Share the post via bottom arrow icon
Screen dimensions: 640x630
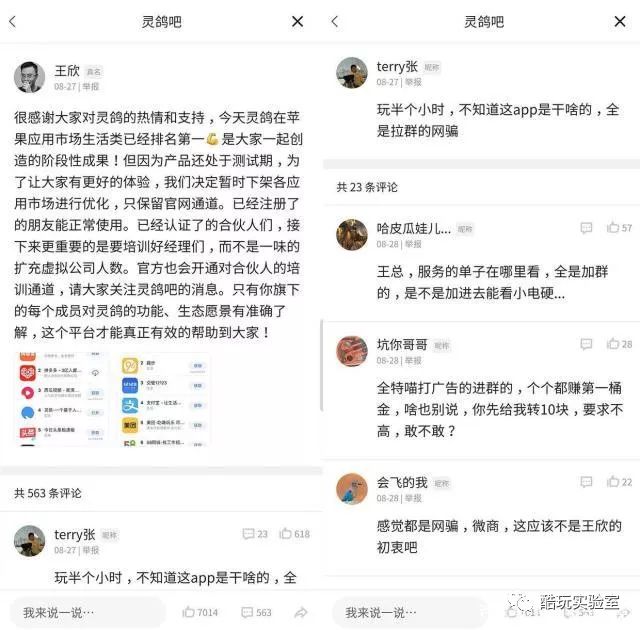(x=301, y=612)
